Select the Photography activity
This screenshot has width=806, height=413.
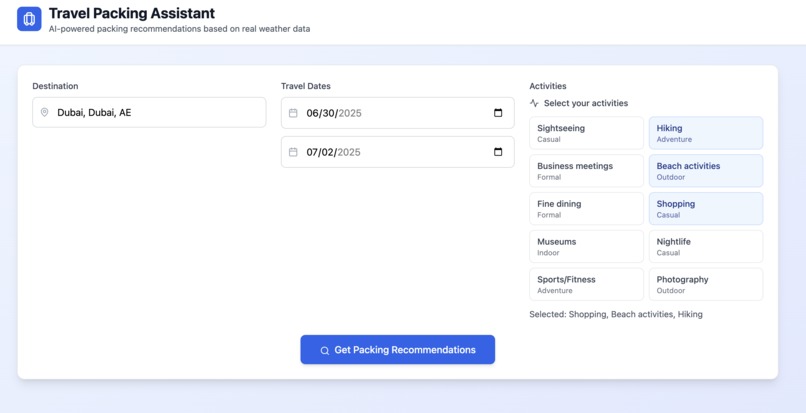[x=706, y=284]
